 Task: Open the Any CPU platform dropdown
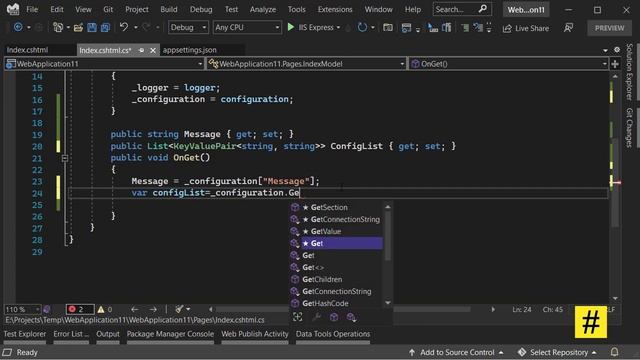click(x=247, y=27)
